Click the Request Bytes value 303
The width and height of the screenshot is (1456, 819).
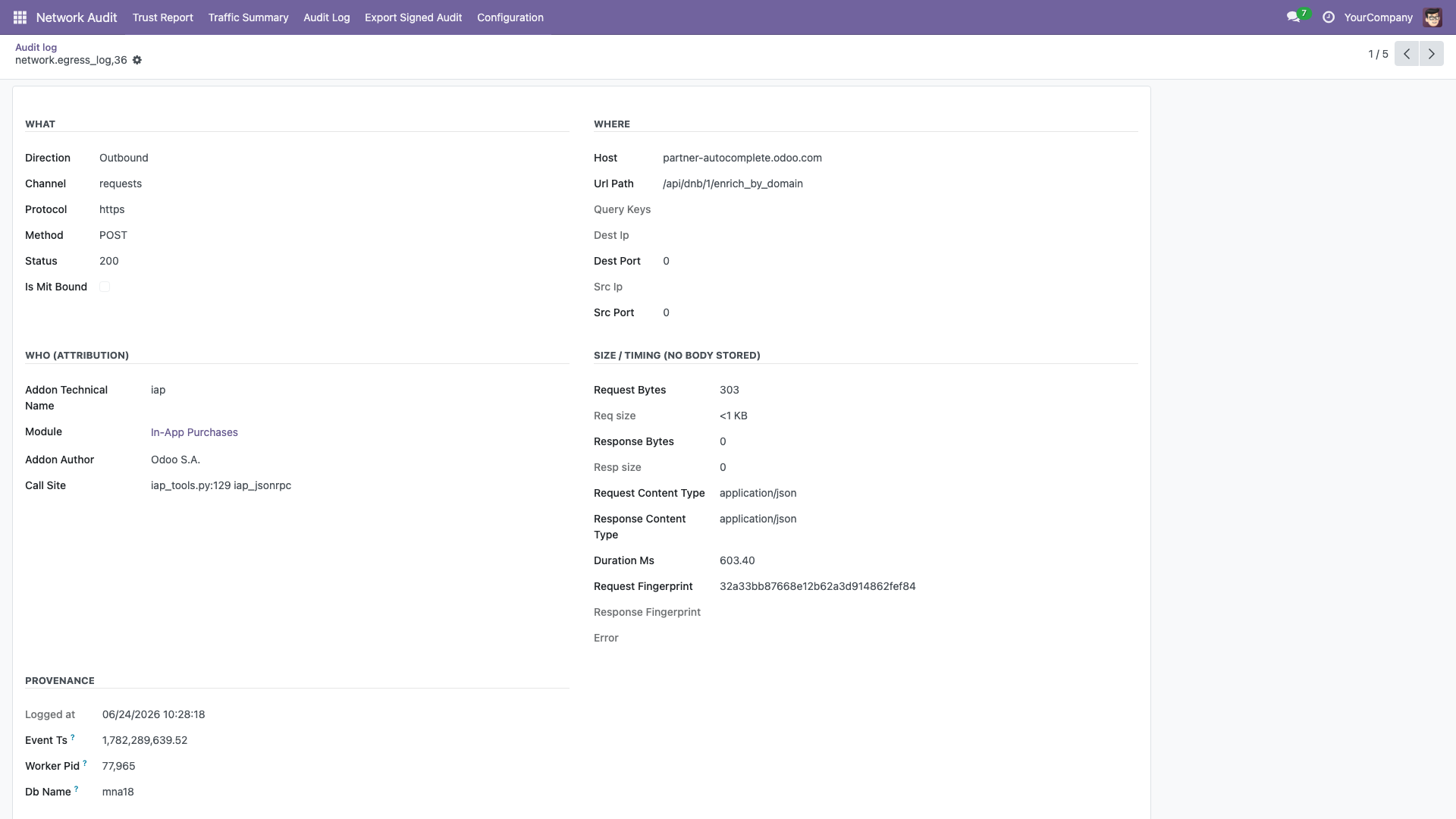(x=730, y=390)
